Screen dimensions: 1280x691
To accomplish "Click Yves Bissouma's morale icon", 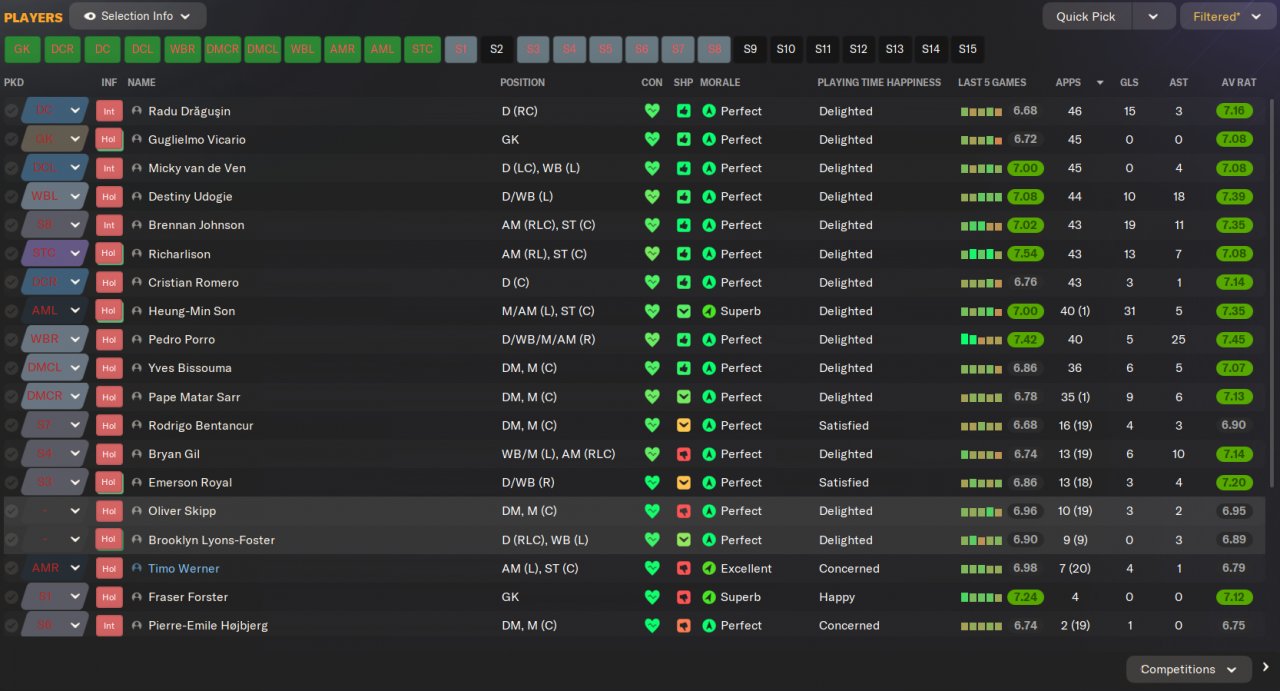I will [709, 368].
